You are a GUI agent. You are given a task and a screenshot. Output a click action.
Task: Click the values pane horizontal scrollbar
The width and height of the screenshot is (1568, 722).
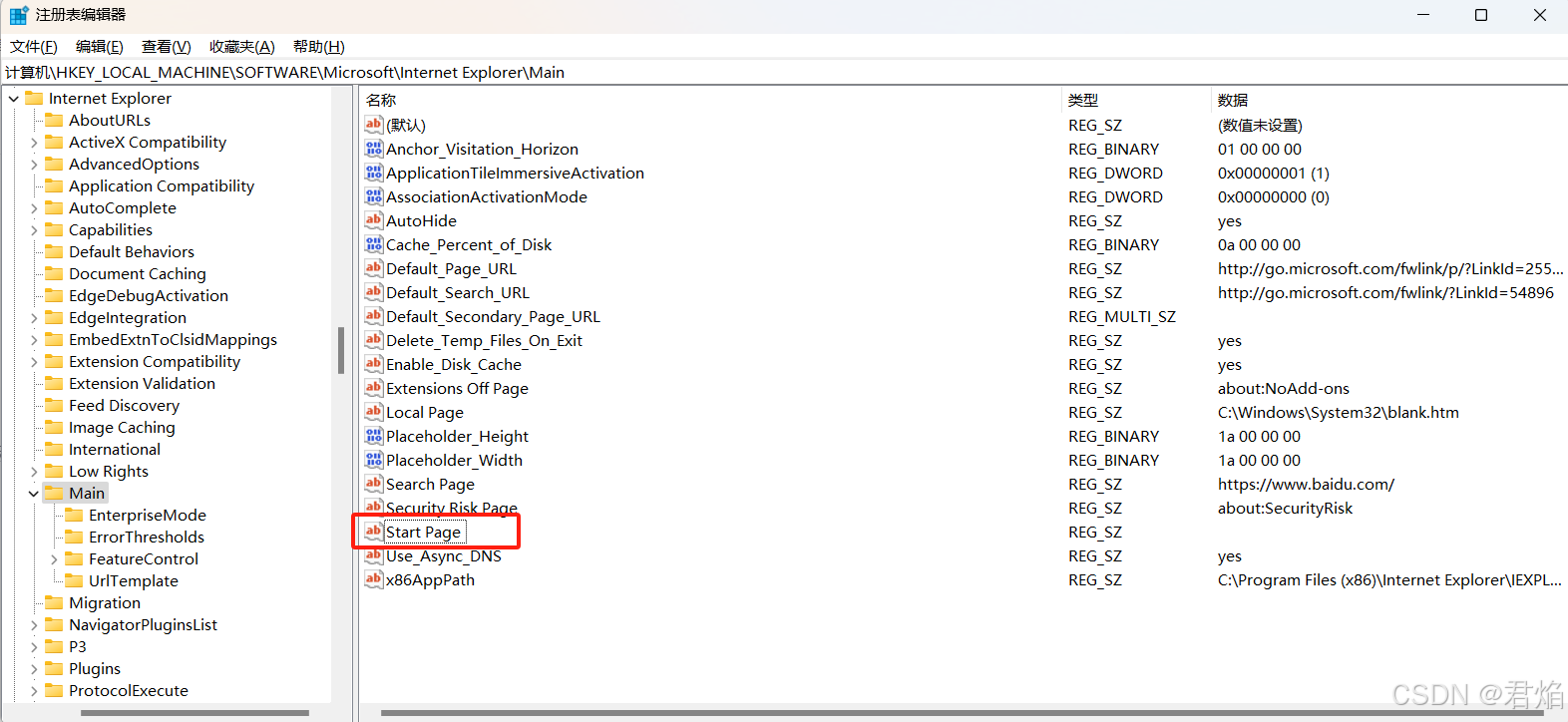963,713
